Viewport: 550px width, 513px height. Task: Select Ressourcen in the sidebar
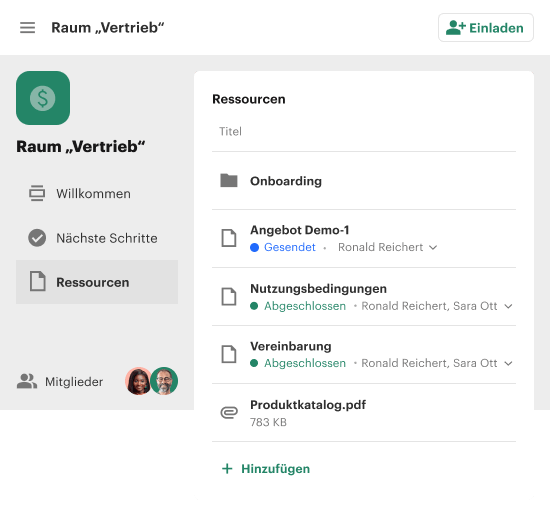(97, 282)
